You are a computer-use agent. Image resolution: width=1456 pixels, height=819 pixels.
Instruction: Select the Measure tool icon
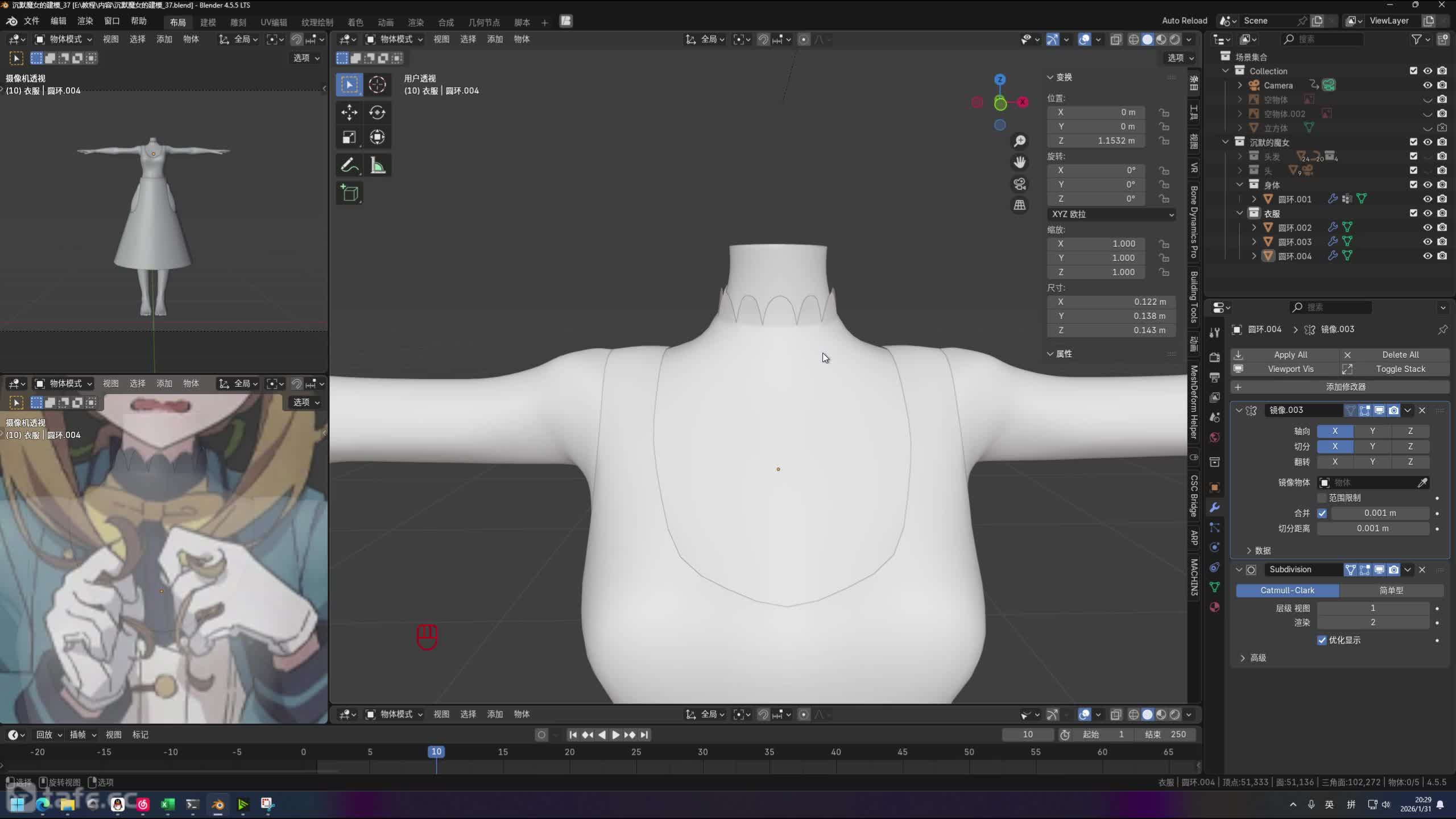coord(377,166)
